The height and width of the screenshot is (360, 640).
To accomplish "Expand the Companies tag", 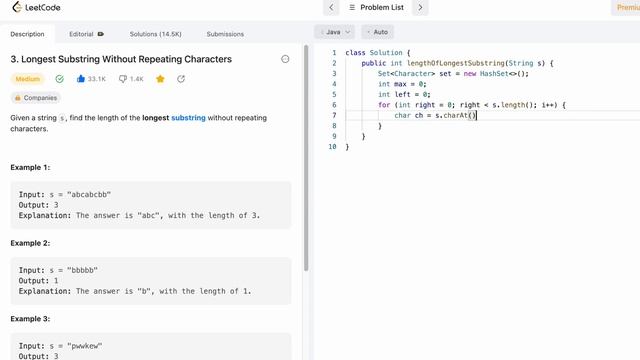I will (x=36, y=98).
